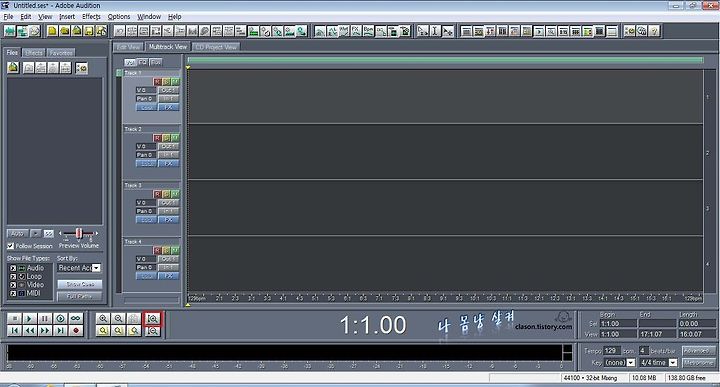Jump to the beginning of the session
Viewport: 720px width, 387px height.
14,331
